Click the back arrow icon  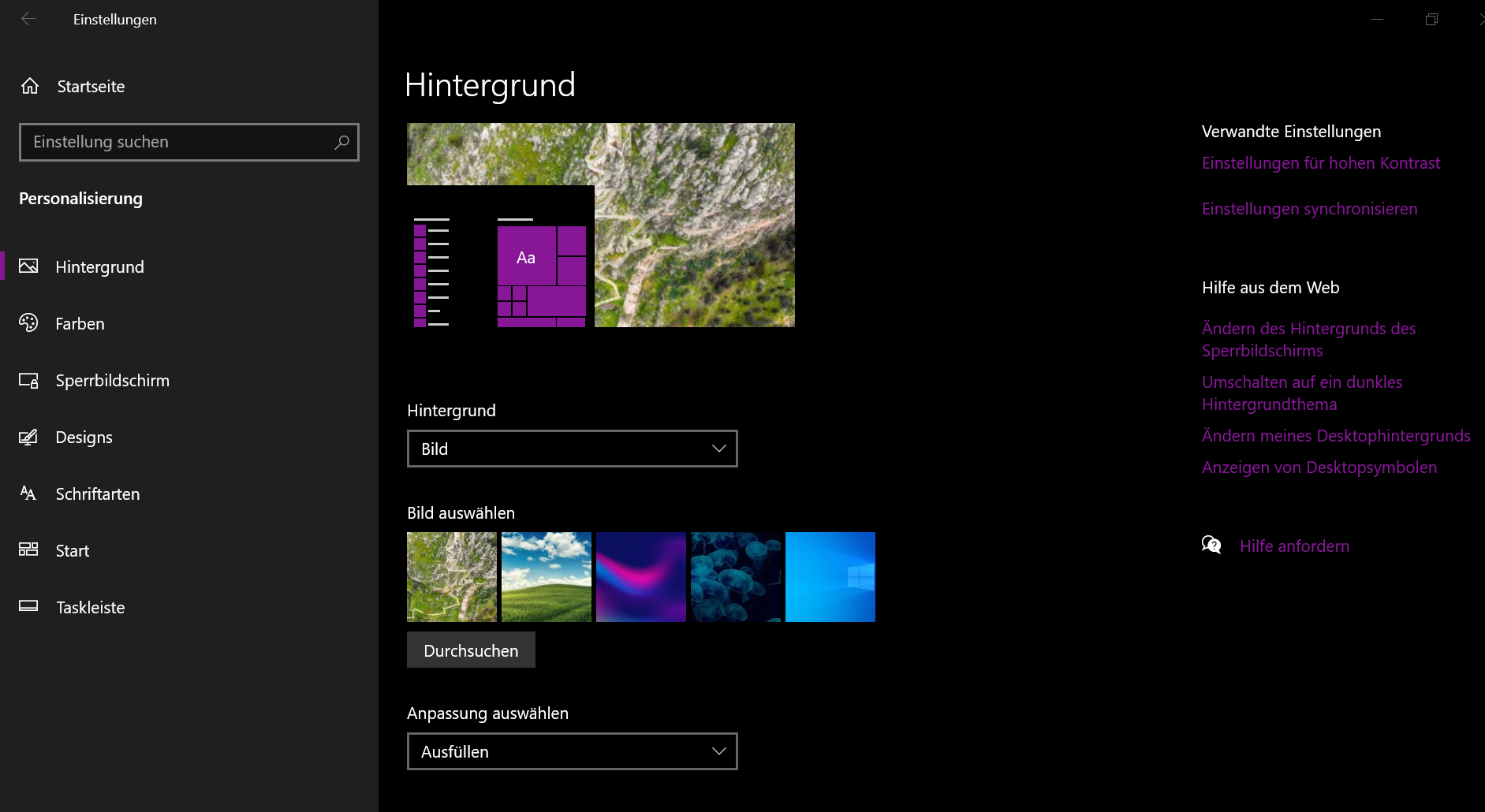[x=28, y=19]
